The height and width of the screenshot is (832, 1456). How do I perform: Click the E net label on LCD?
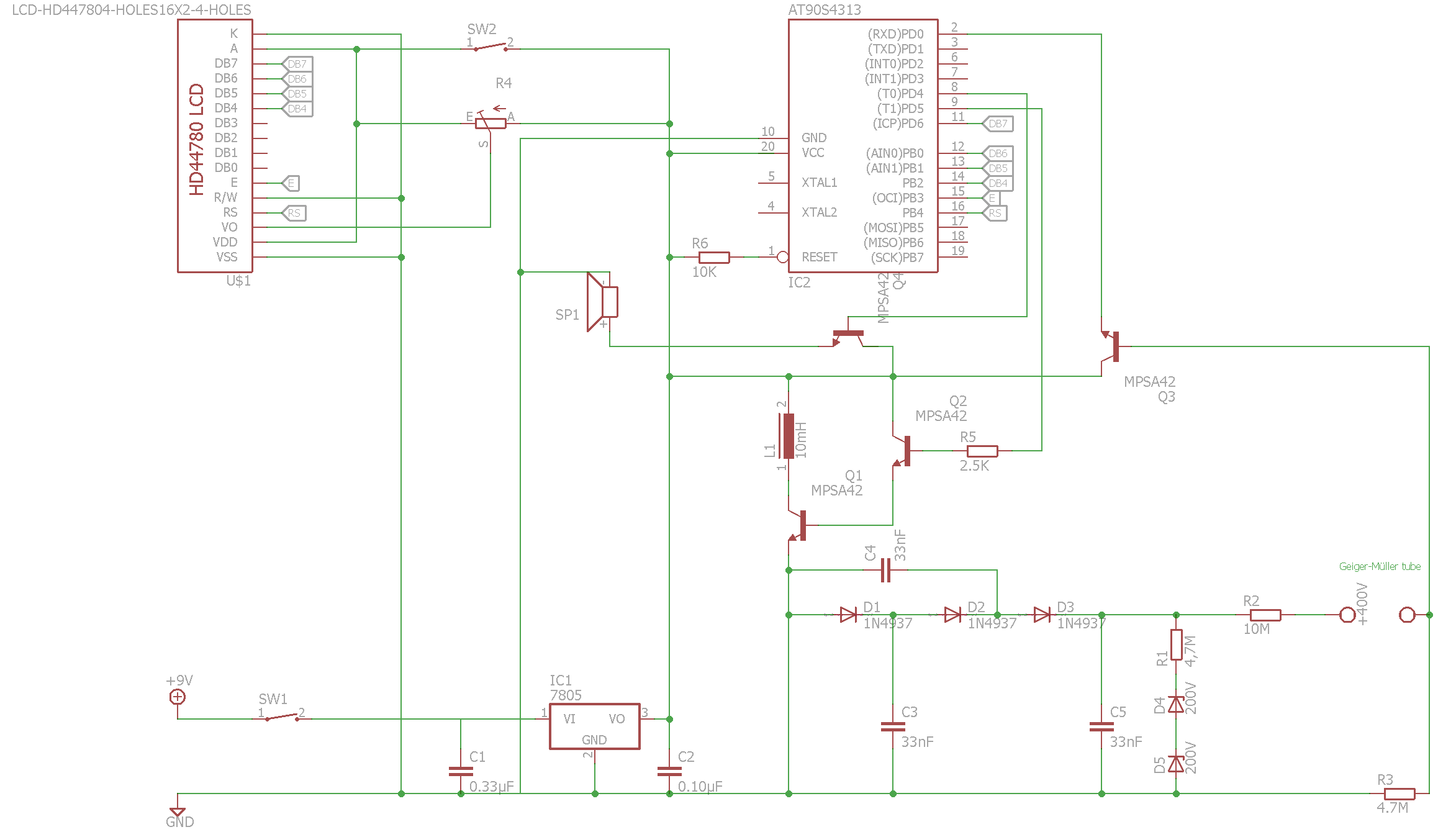tap(291, 183)
